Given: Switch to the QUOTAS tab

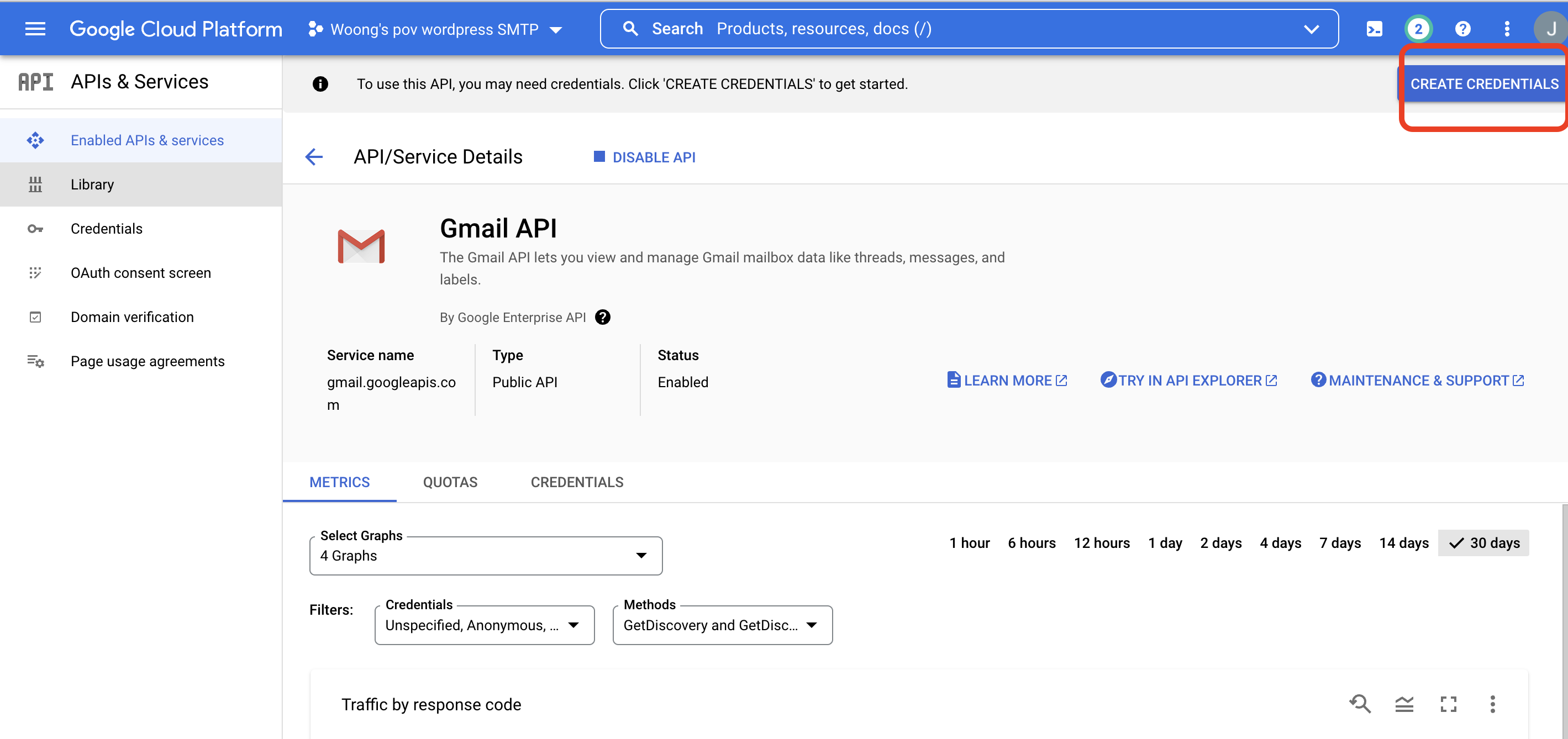Looking at the screenshot, I should [x=450, y=482].
